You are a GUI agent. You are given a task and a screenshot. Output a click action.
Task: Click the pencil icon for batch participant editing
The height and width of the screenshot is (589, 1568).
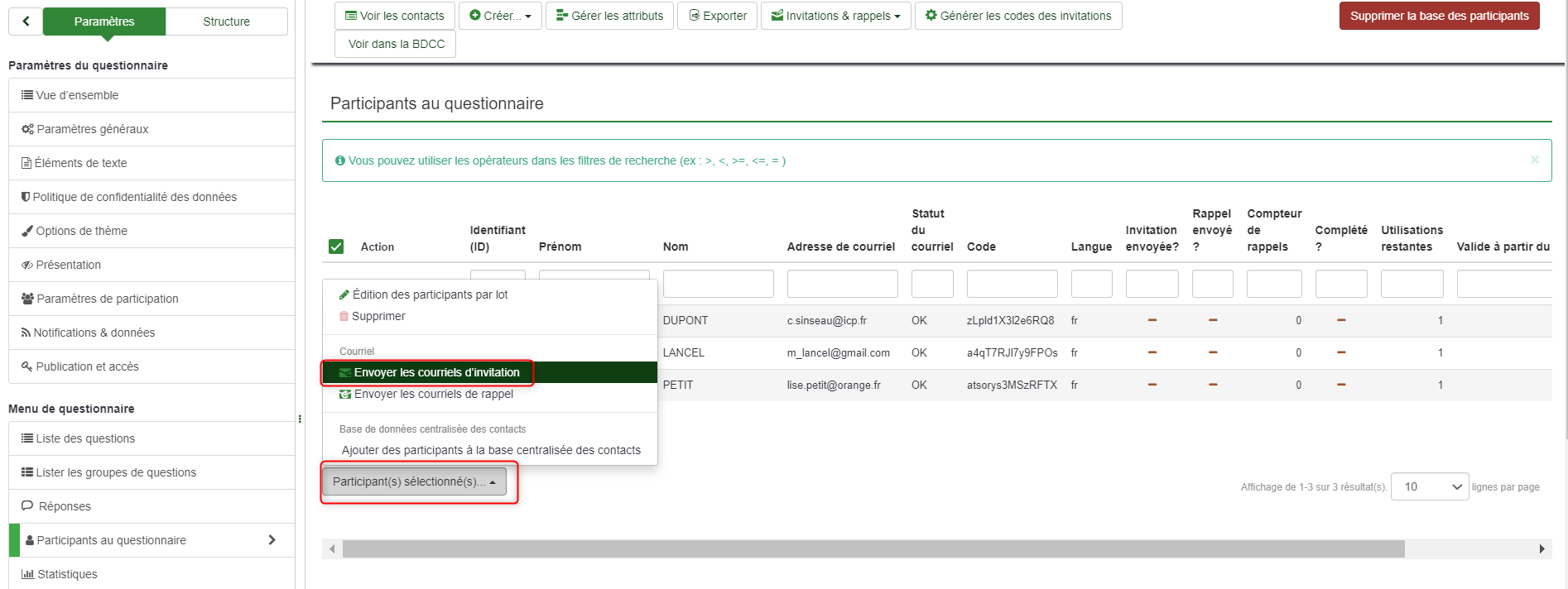pos(344,294)
